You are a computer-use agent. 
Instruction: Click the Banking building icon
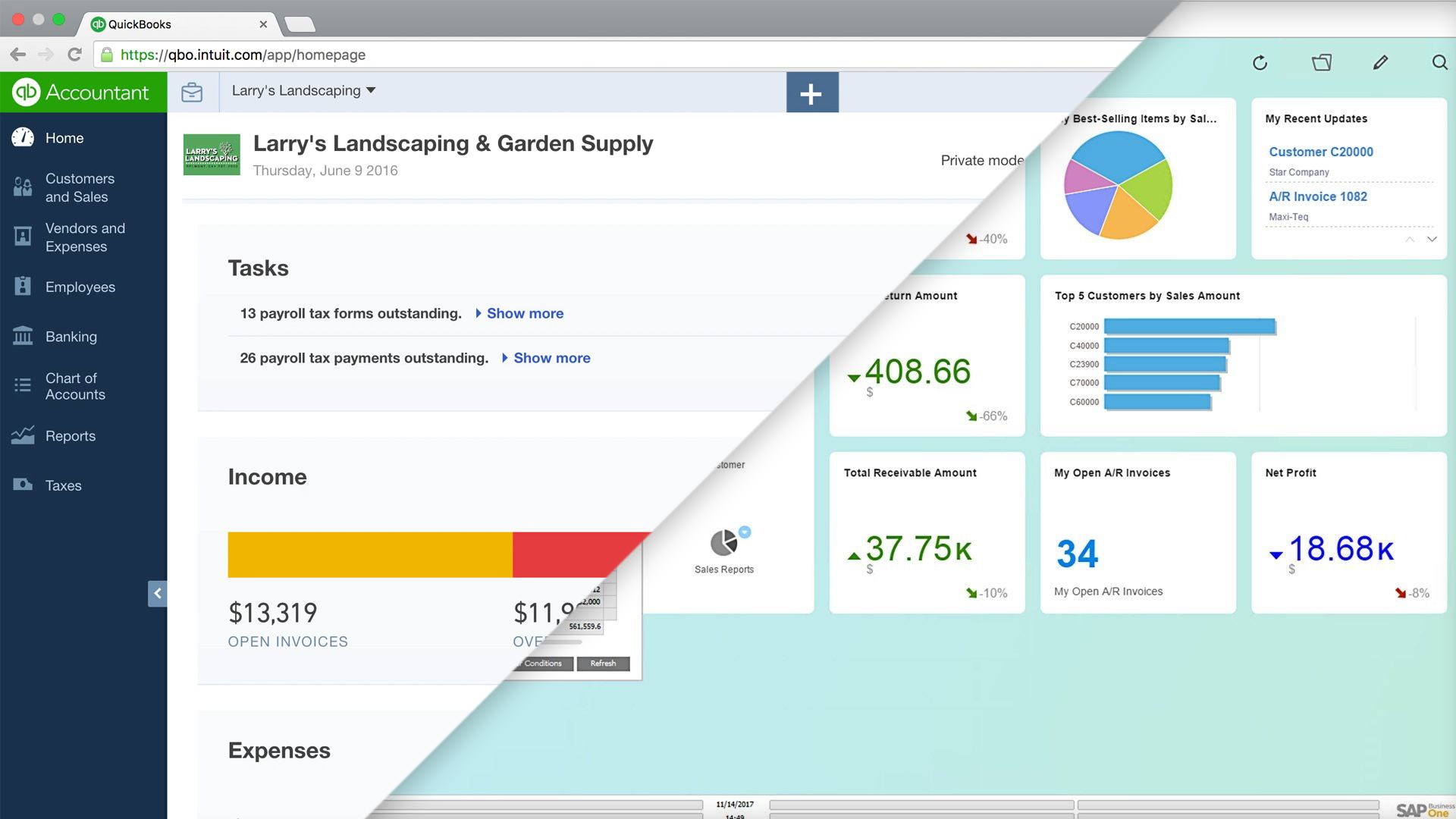(x=23, y=335)
